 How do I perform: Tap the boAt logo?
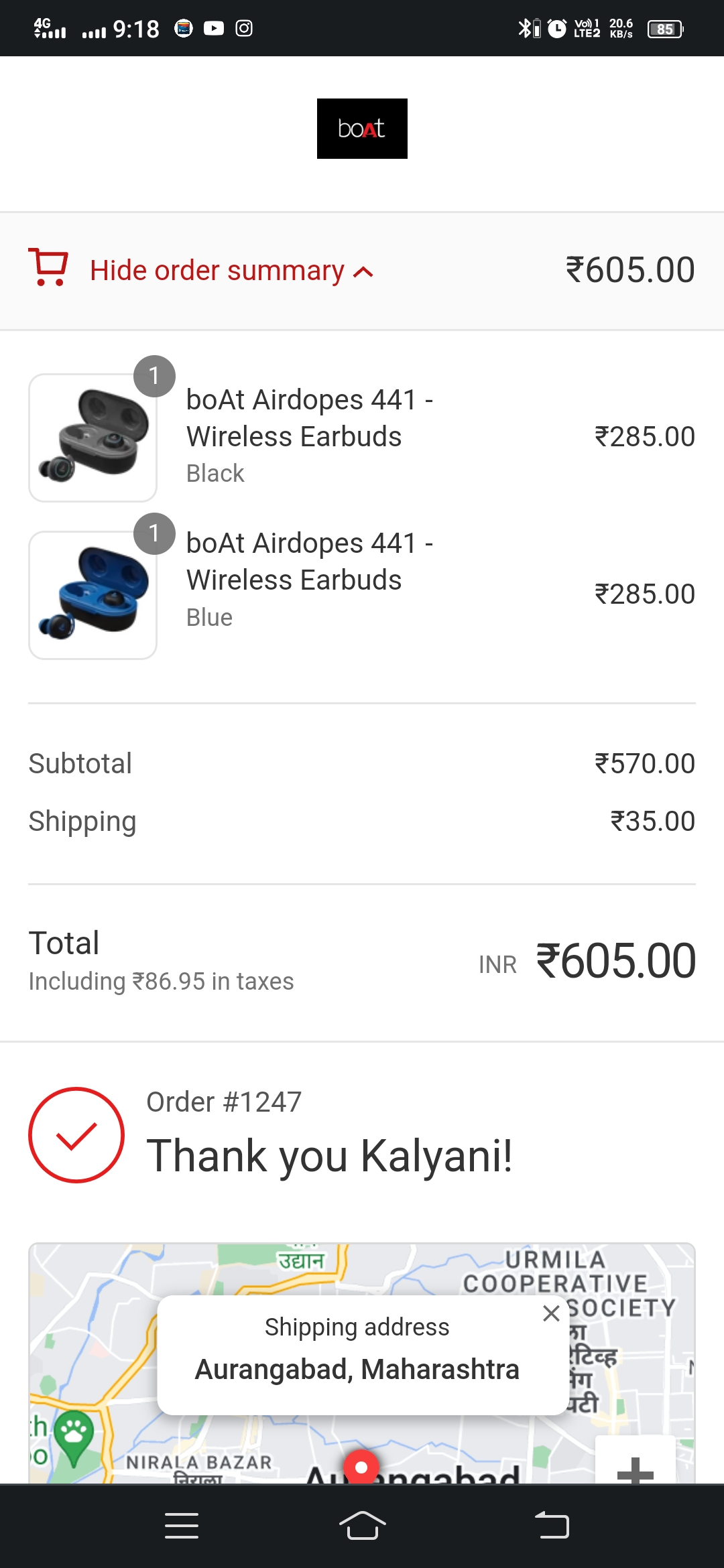pyautogui.click(x=362, y=129)
